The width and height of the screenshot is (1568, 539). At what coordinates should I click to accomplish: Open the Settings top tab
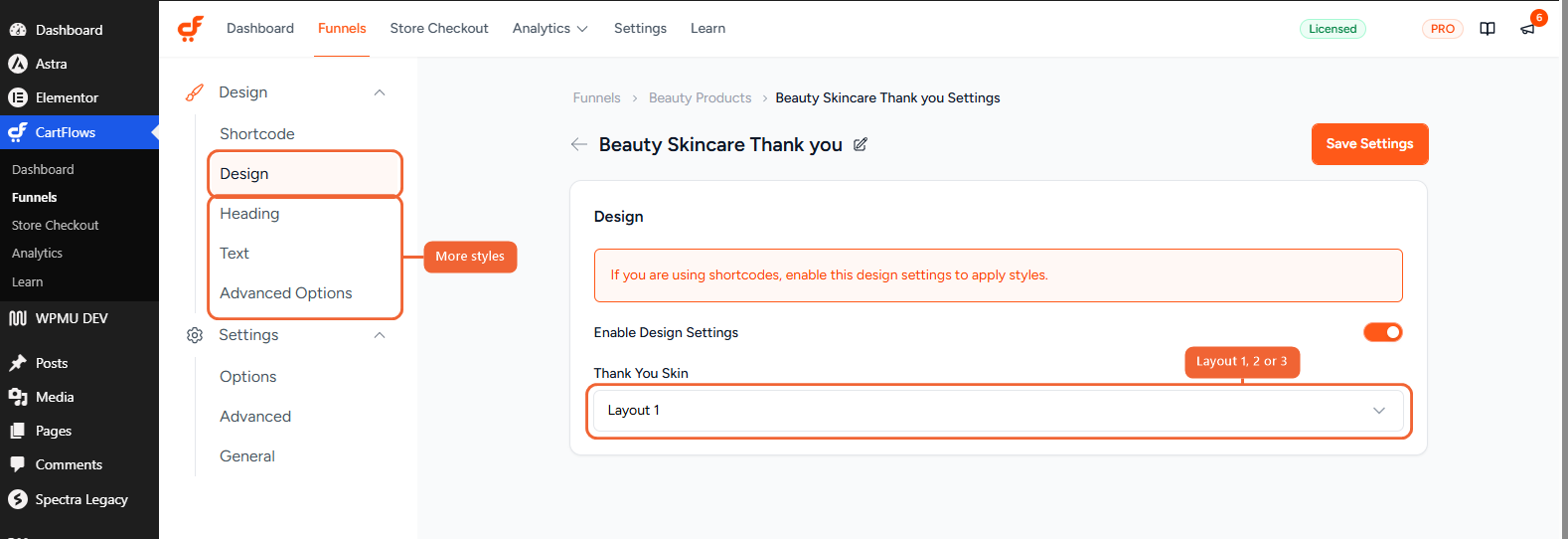(640, 29)
